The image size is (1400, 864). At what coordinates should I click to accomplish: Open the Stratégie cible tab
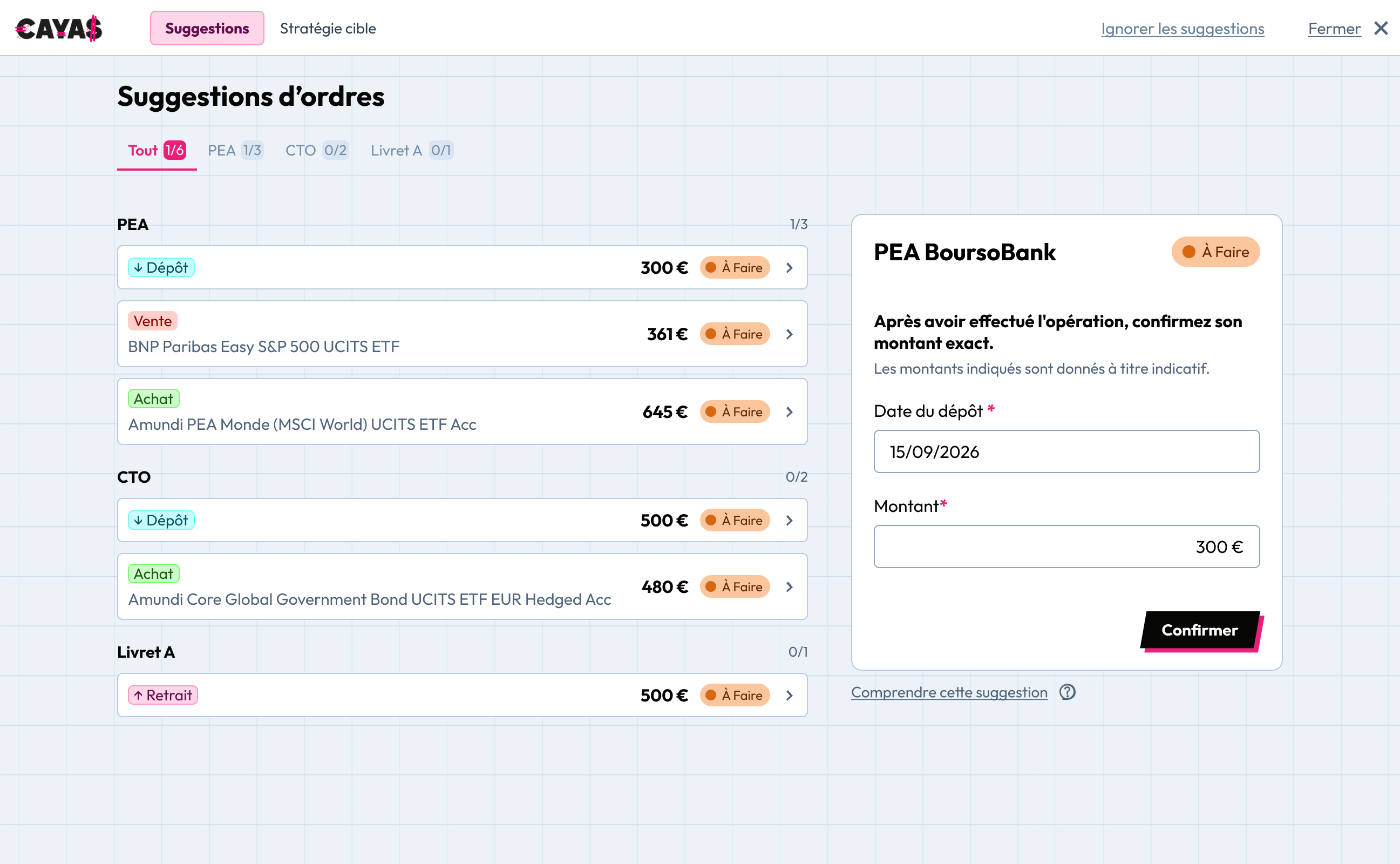point(328,28)
